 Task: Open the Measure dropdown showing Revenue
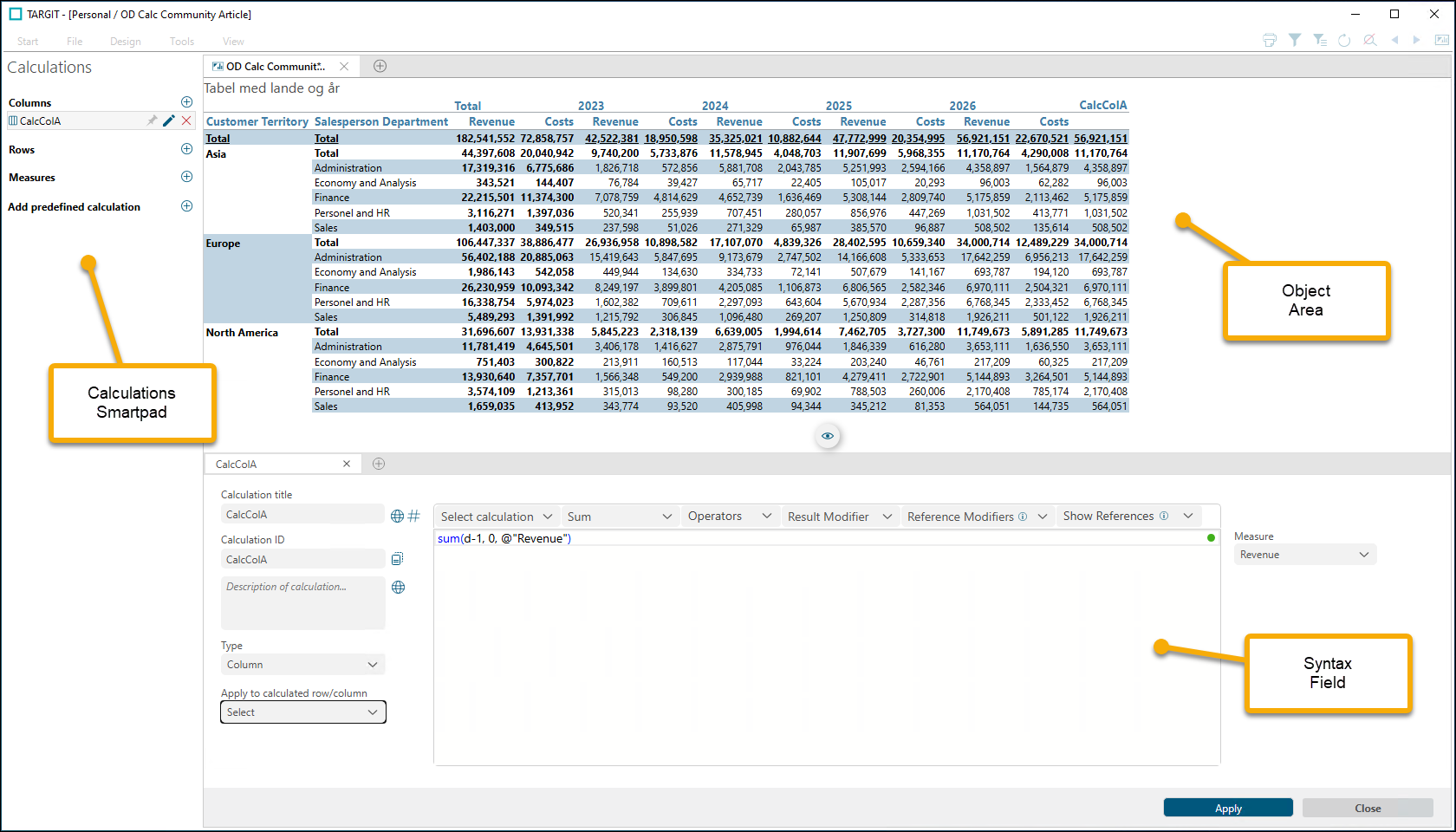tap(1305, 555)
